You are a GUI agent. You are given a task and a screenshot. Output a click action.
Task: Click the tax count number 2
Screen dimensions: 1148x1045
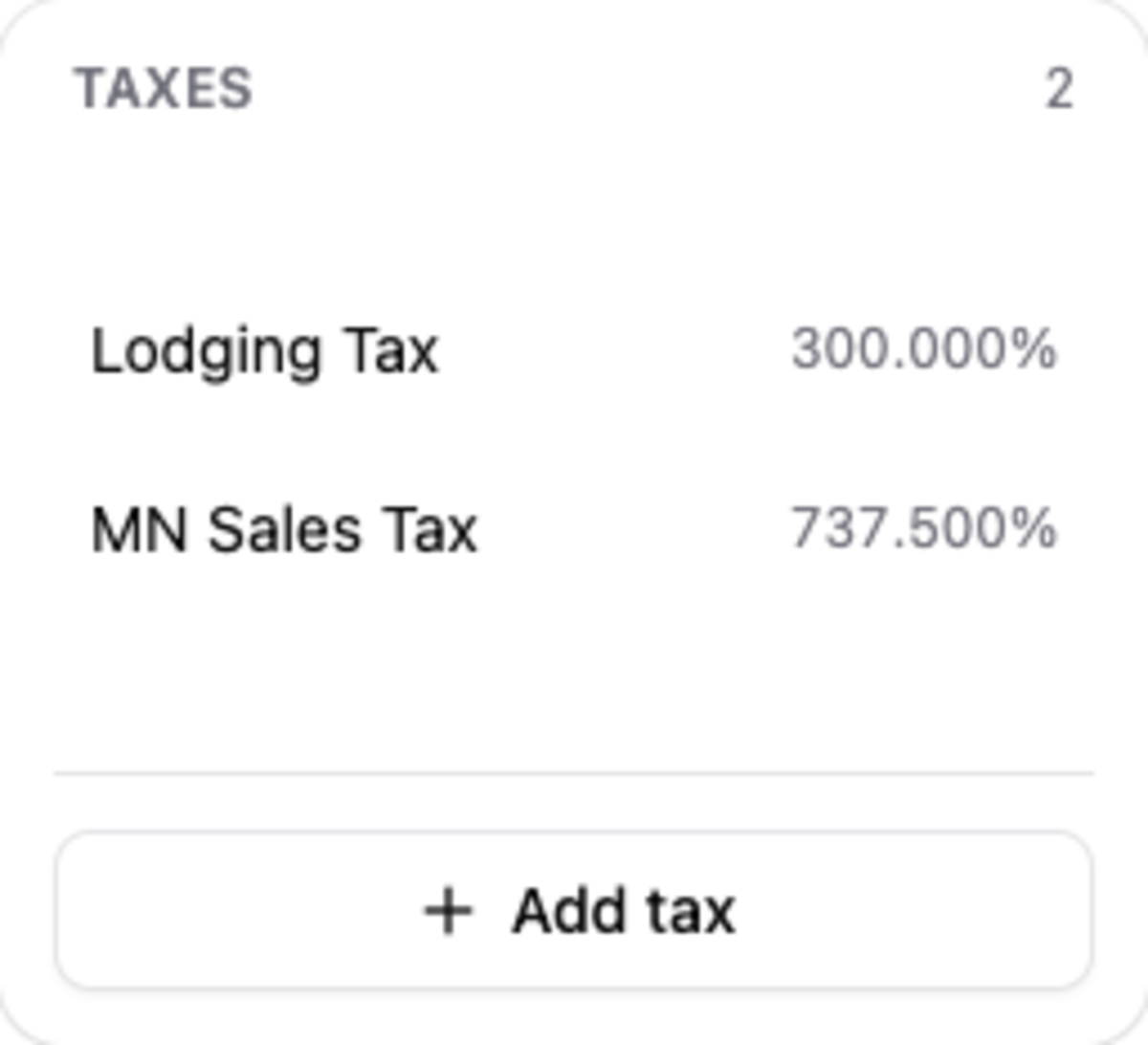(x=1058, y=89)
